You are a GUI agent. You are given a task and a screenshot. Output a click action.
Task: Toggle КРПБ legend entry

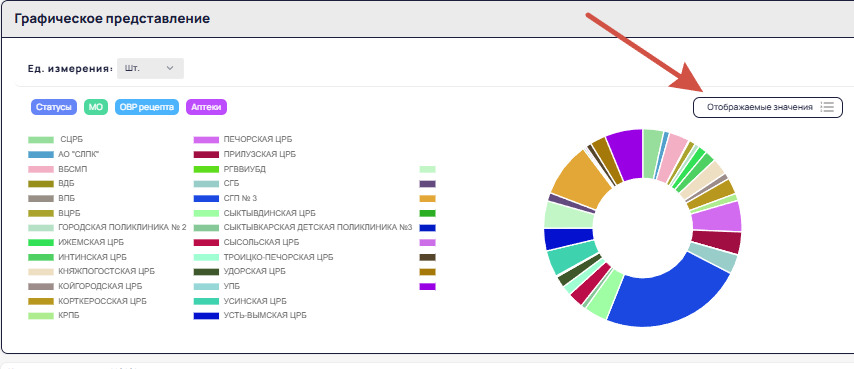coord(54,316)
